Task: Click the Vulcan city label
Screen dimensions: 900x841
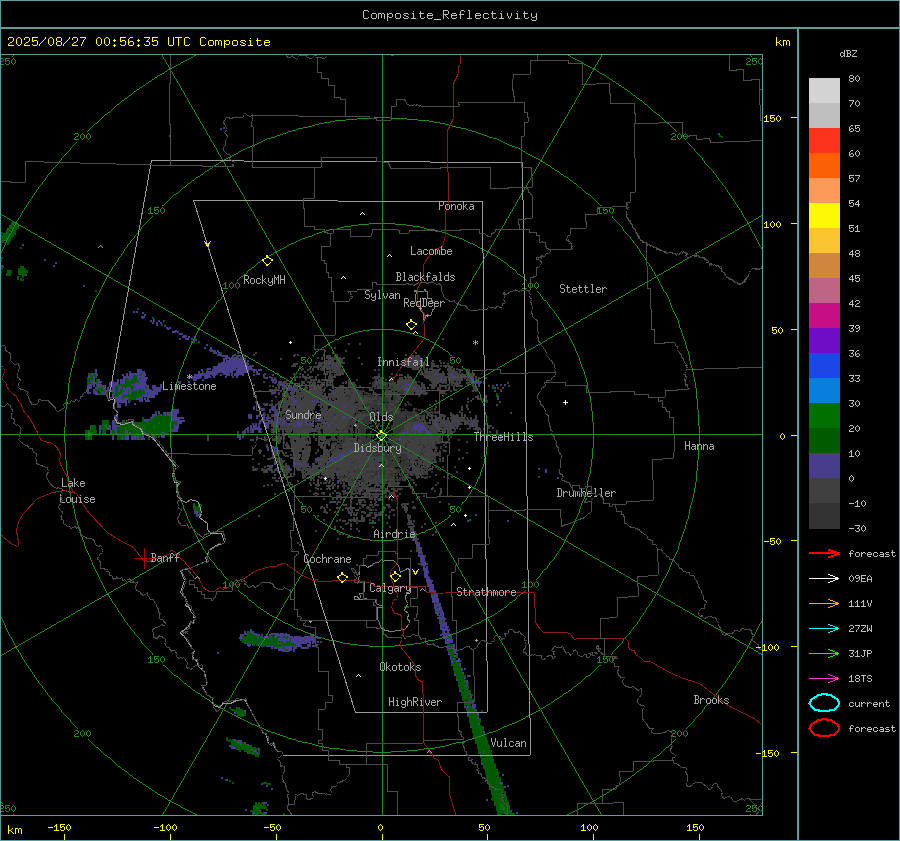Action: (x=508, y=743)
